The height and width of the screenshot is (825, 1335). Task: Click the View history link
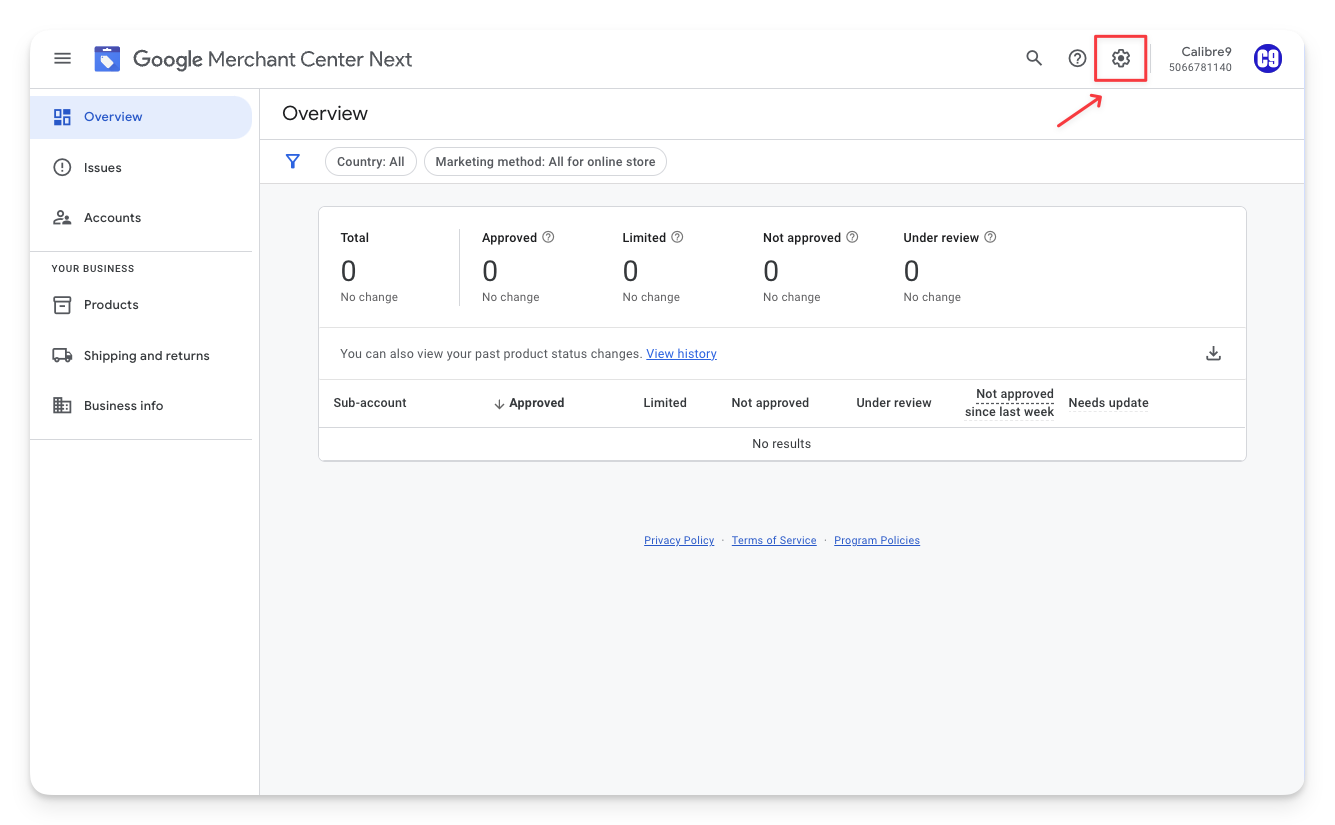click(x=681, y=354)
